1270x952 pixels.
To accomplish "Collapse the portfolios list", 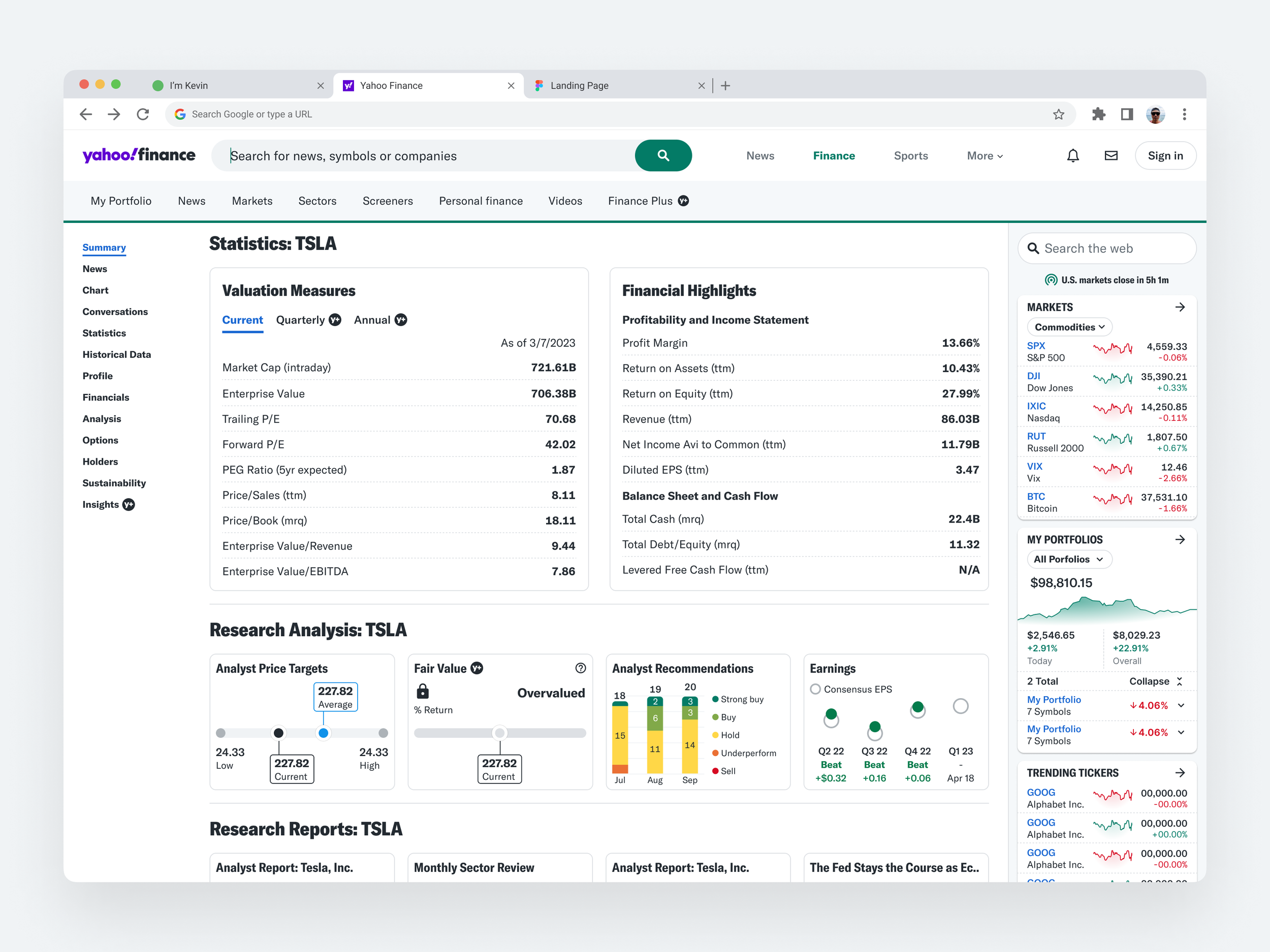I will [1156, 681].
